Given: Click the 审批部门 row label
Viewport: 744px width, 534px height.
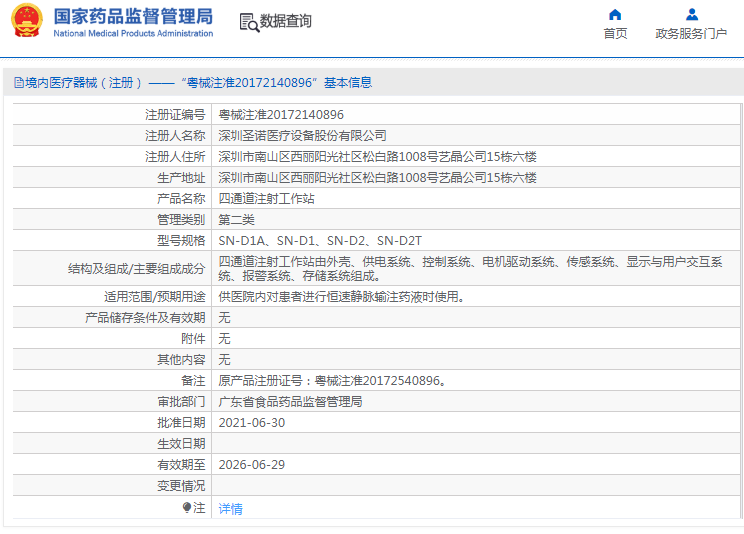Looking at the screenshot, I should click(x=181, y=402).
